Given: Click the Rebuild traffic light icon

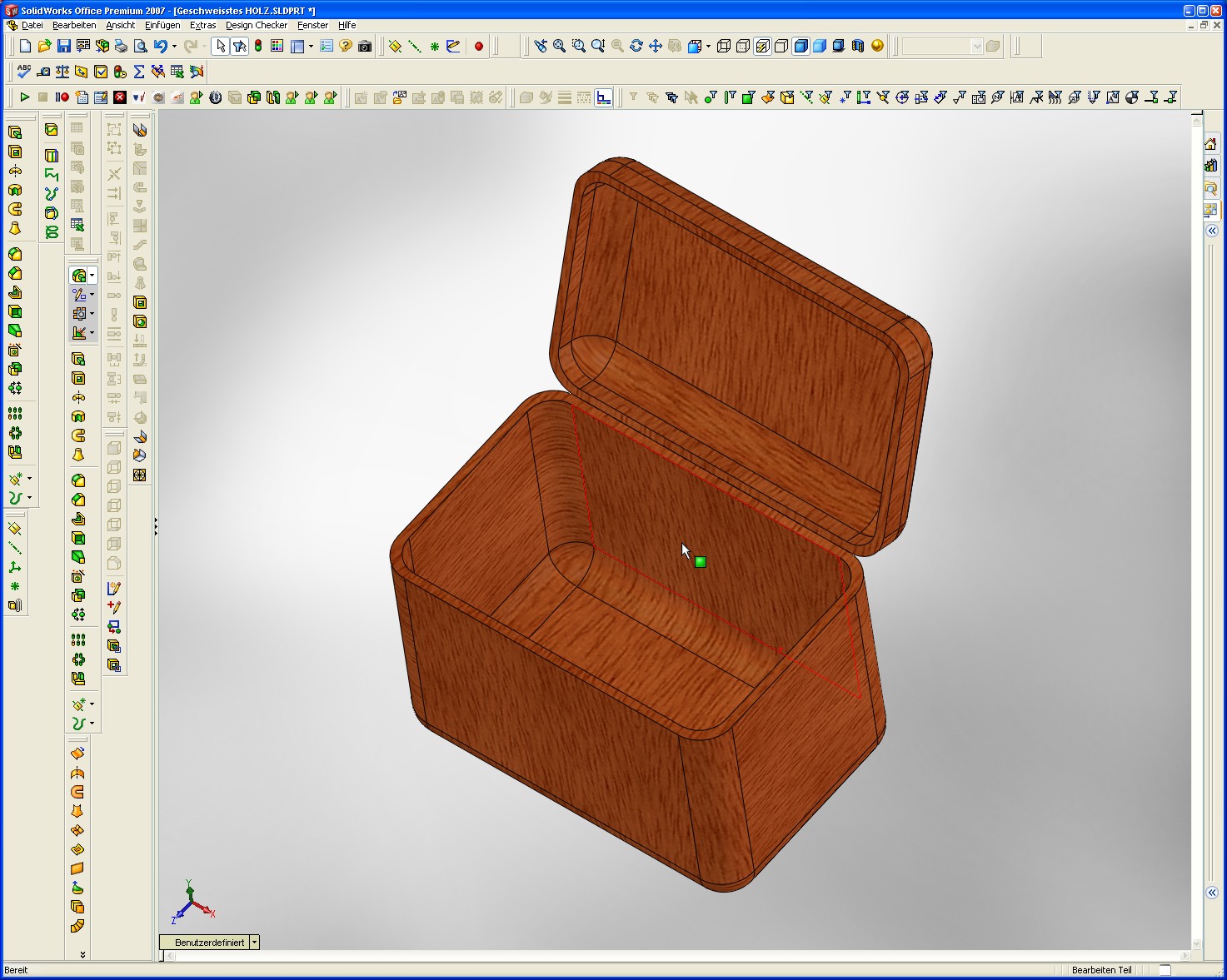Looking at the screenshot, I should point(258,47).
